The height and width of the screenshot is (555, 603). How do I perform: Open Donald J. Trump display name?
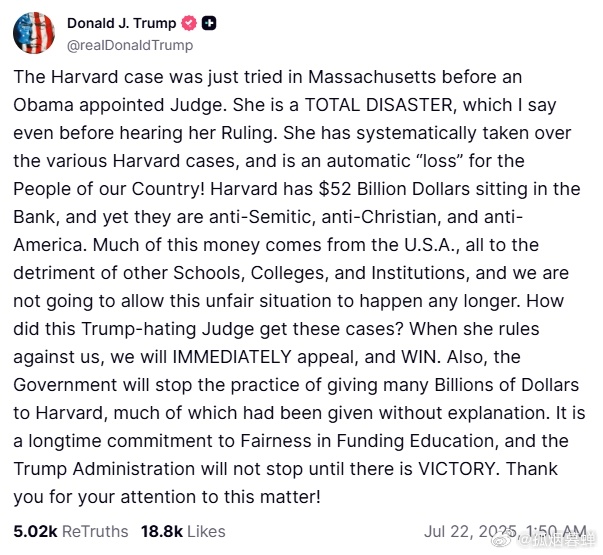pos(122,23)
